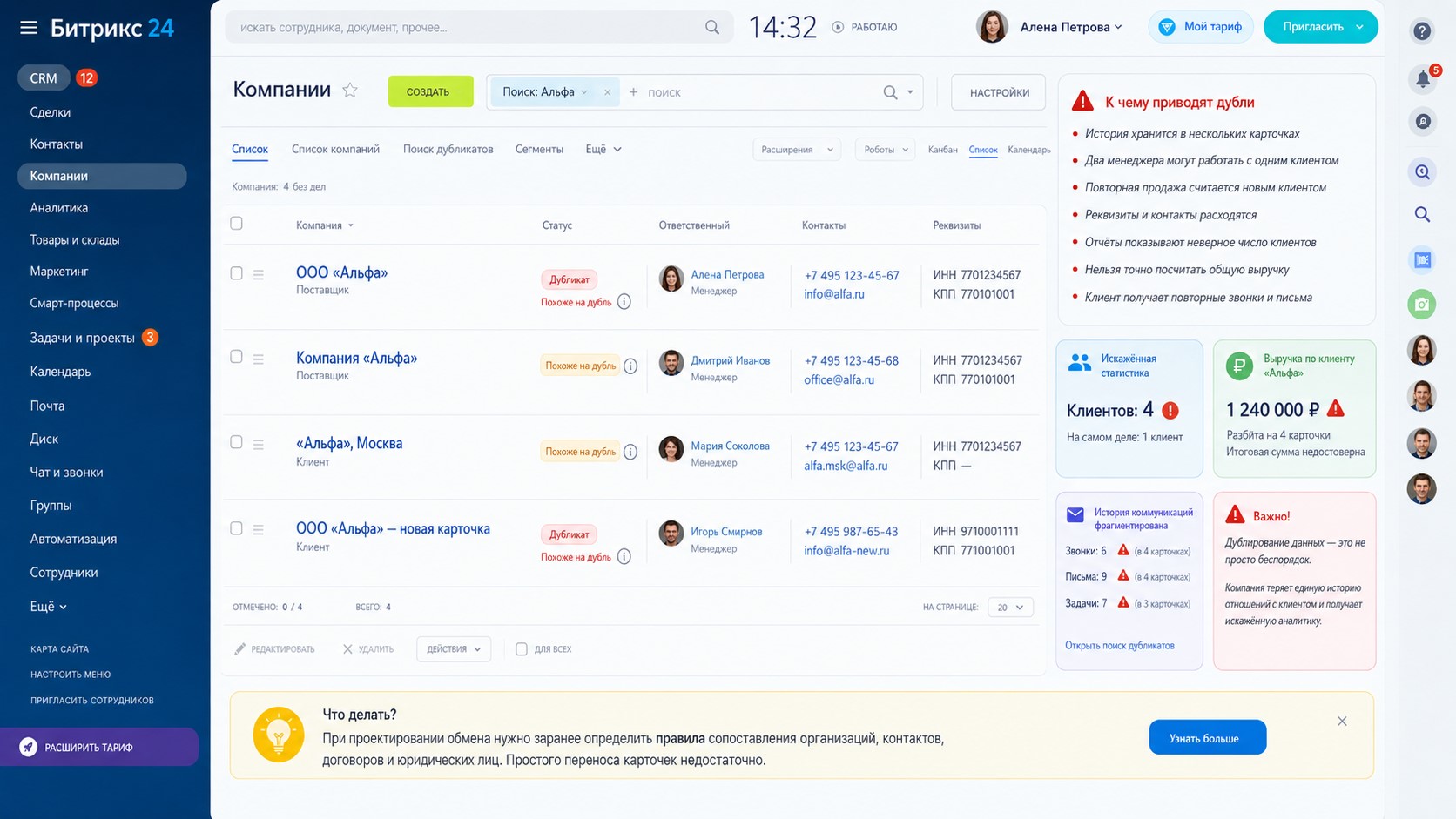The height and width of the screenshot is (819, 1456).
Task: Open row menu for Компания «Альфа»
Action: click(259, 359)
